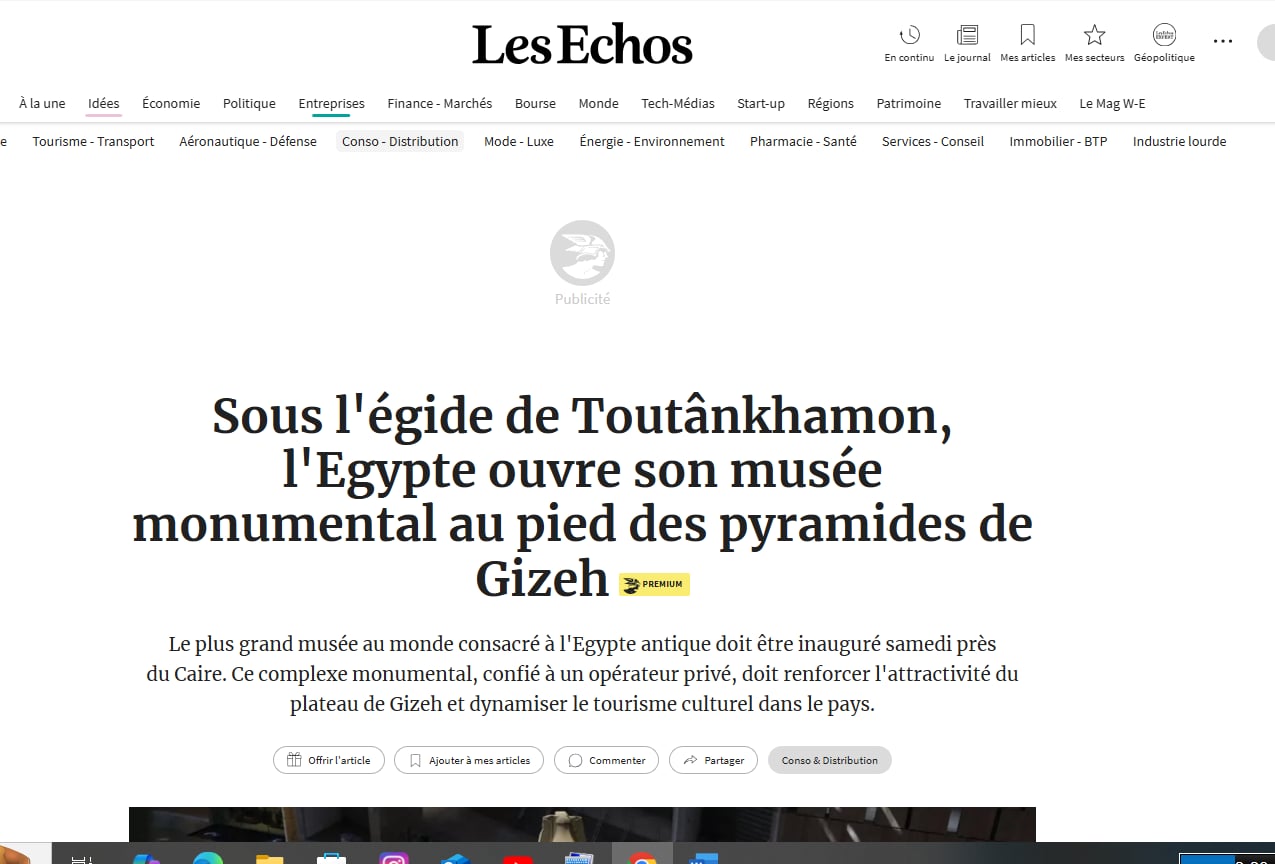Viewport: 1275px width, 864px height.
Task: Switch to the Entreprises tab
Action: pos(331,103)
